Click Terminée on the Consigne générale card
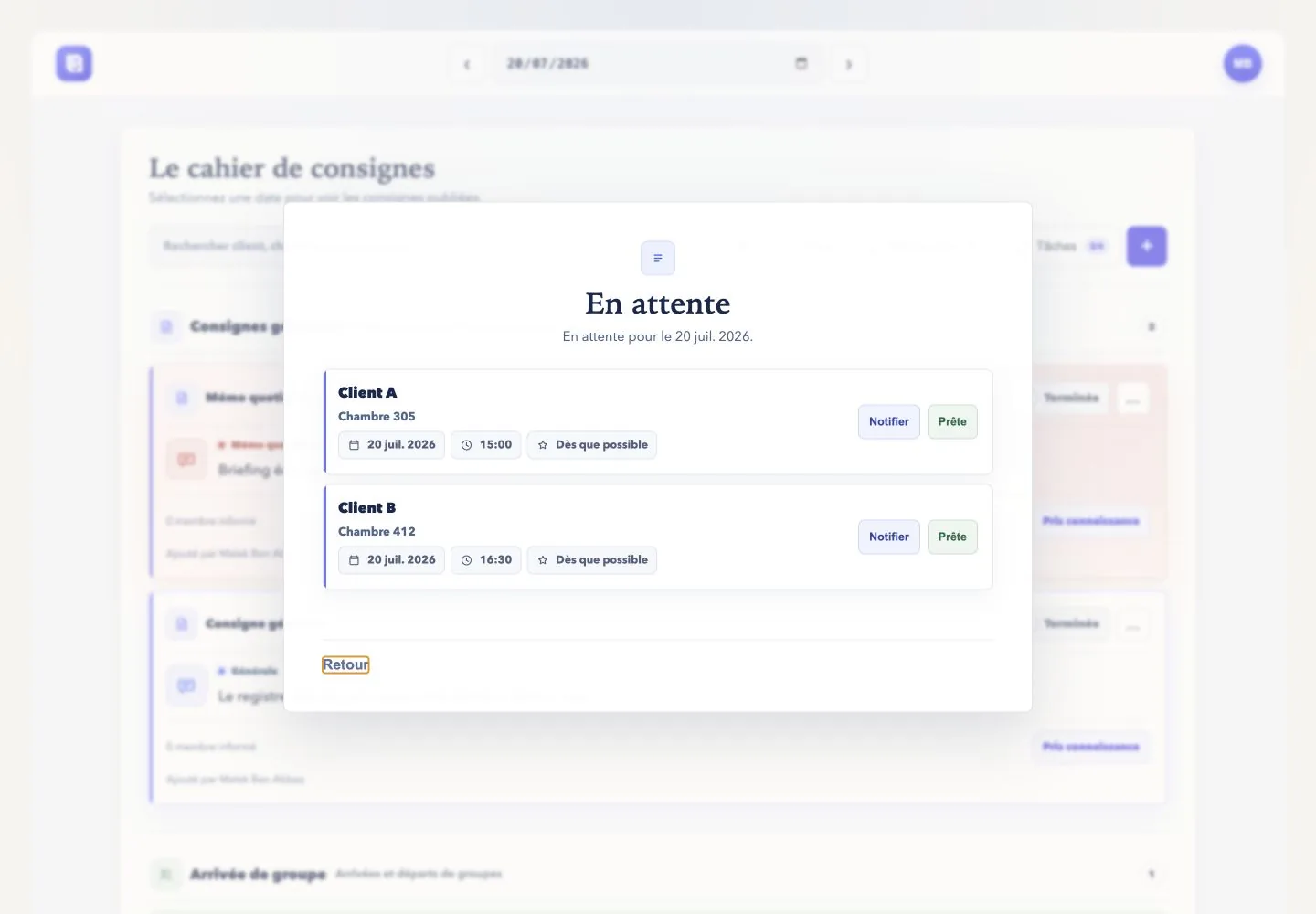 1071,623
